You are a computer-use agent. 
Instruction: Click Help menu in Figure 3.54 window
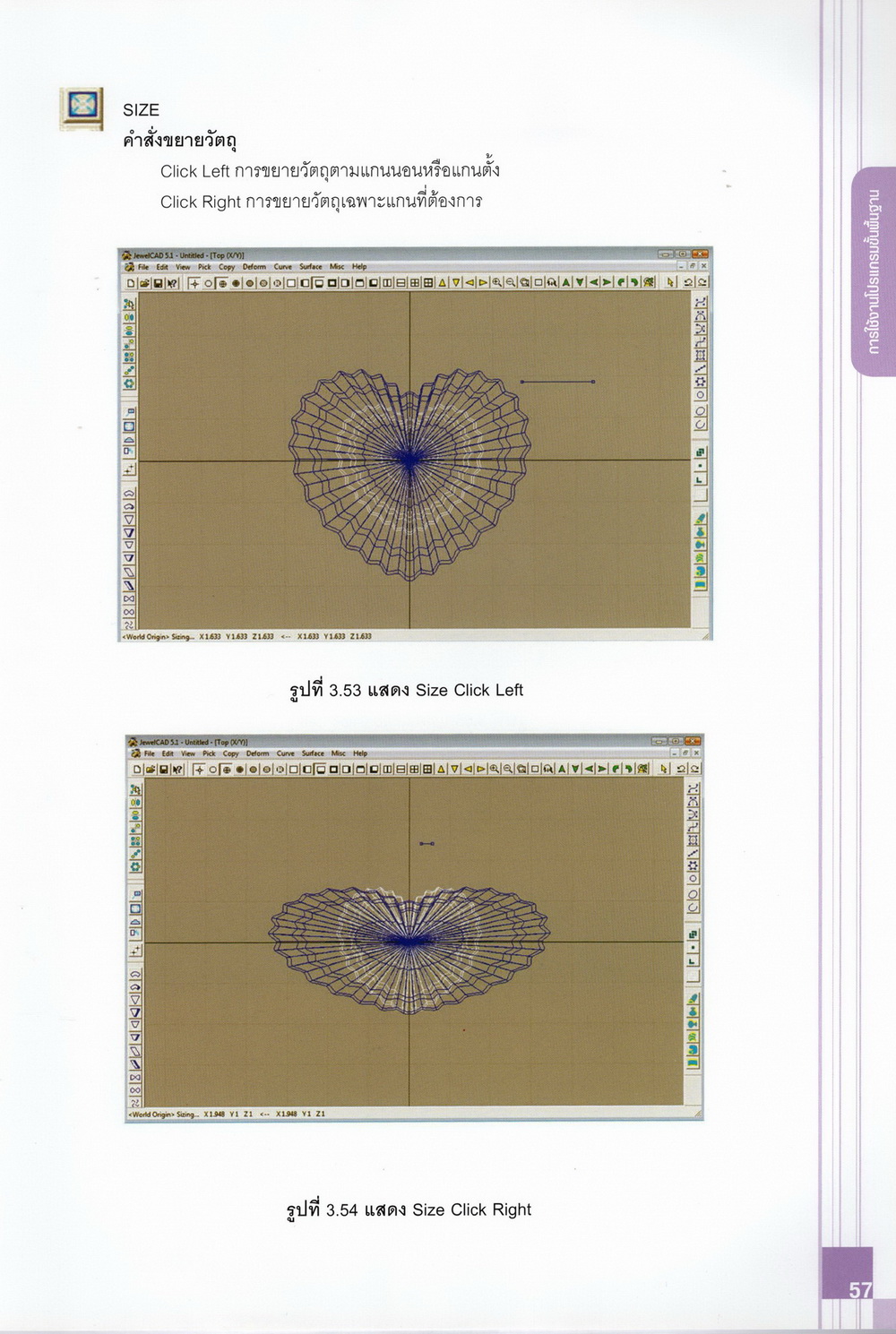pos(360,753)
